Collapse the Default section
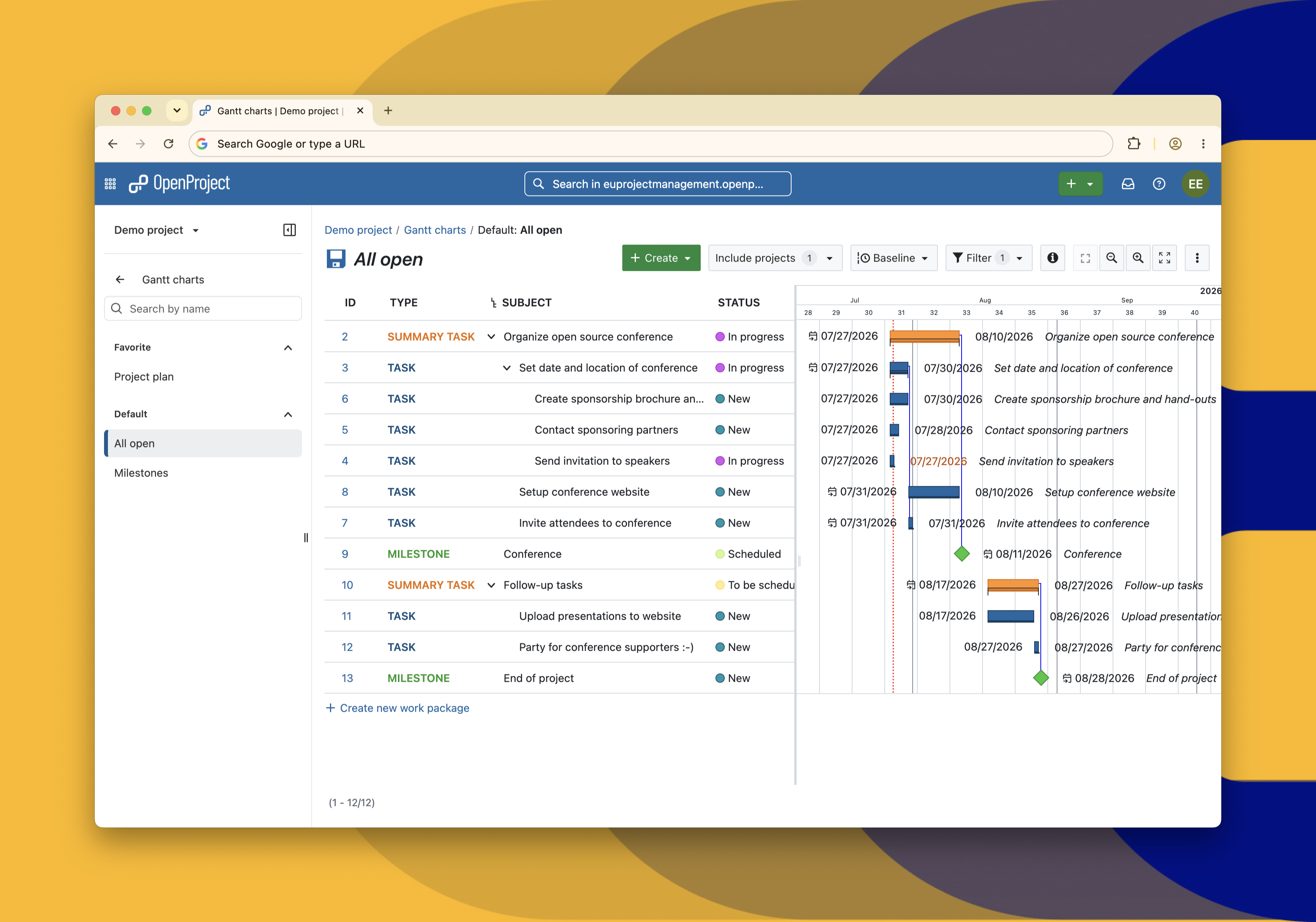This screenshot has height=922, width=1316. [288, 414]
